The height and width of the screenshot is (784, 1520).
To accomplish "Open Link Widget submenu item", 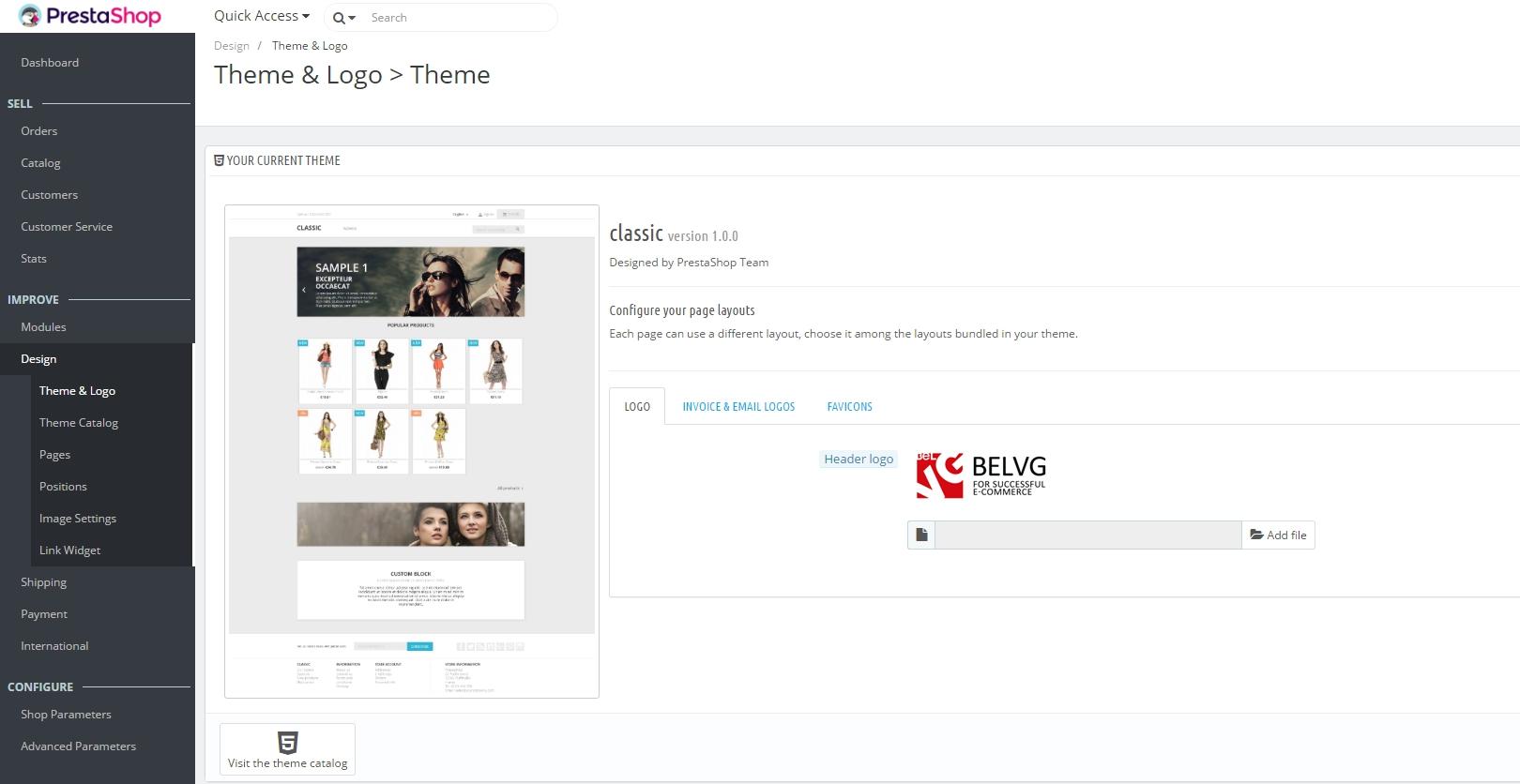I will click(69, 550).
